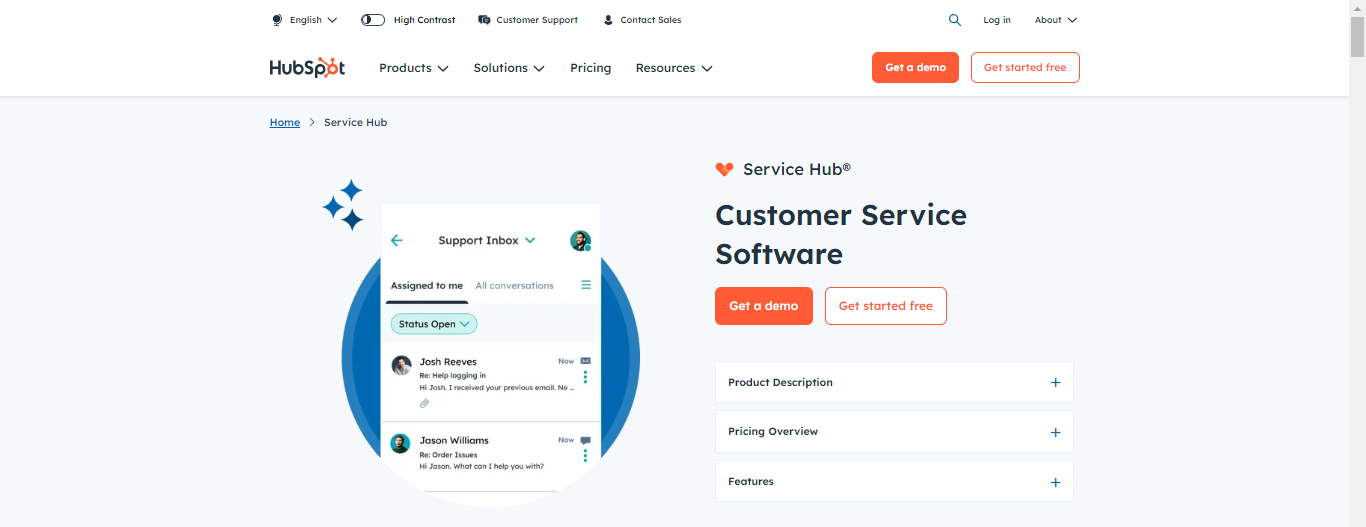Click Get started free below the headline

point(885,306)
